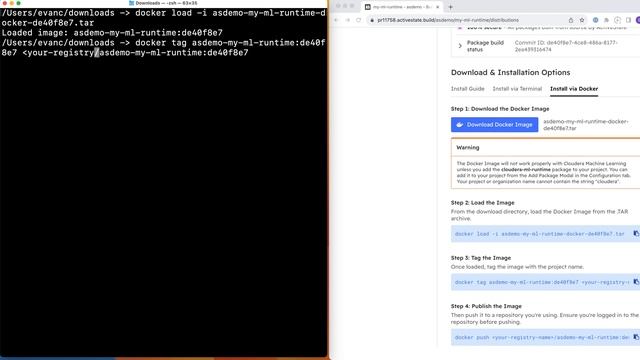Click the terminal cursor after your-registry
Viewport: 640px width, 360px height.
pos(97,53)
